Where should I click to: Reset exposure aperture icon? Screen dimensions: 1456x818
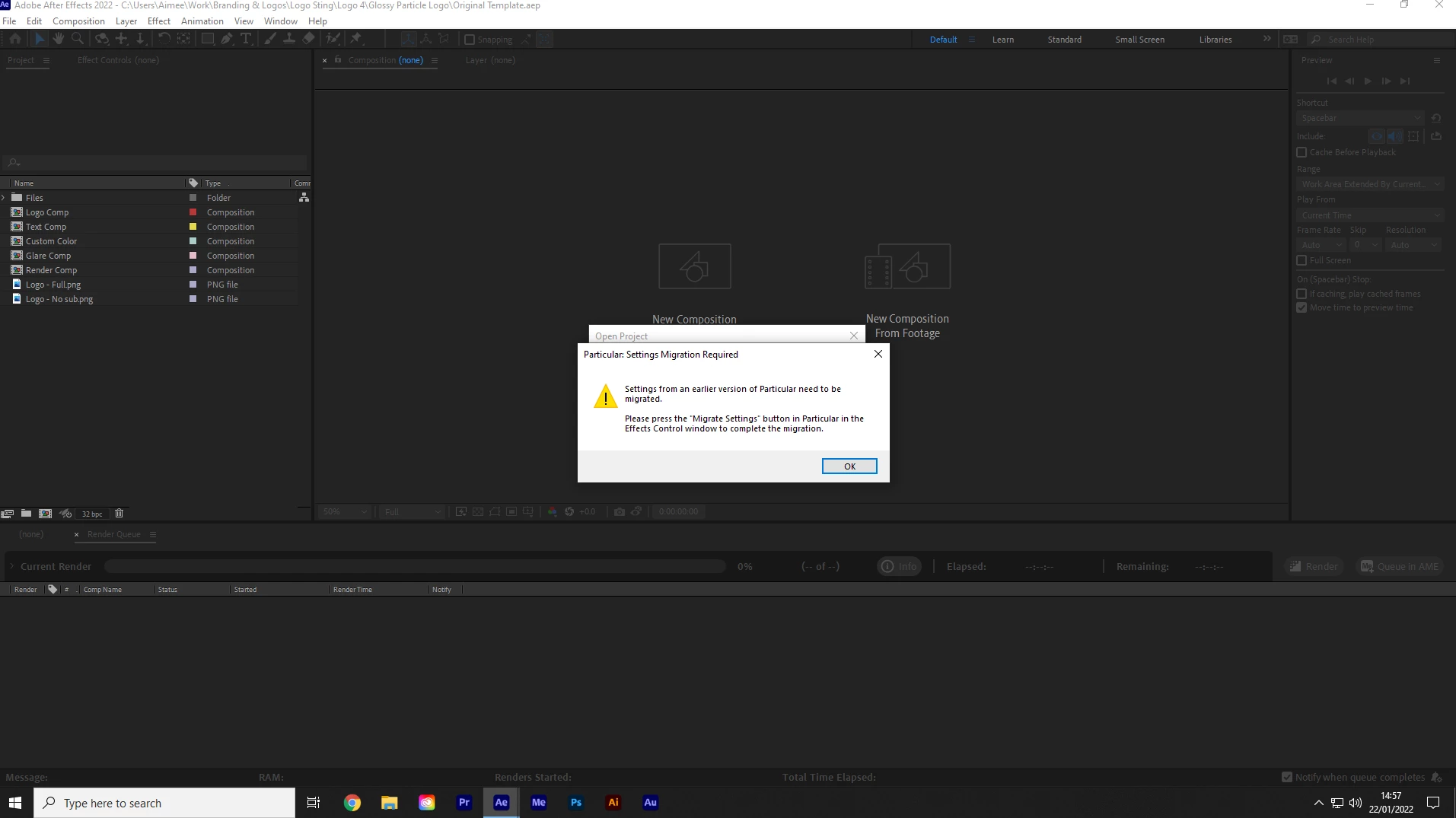569,511
